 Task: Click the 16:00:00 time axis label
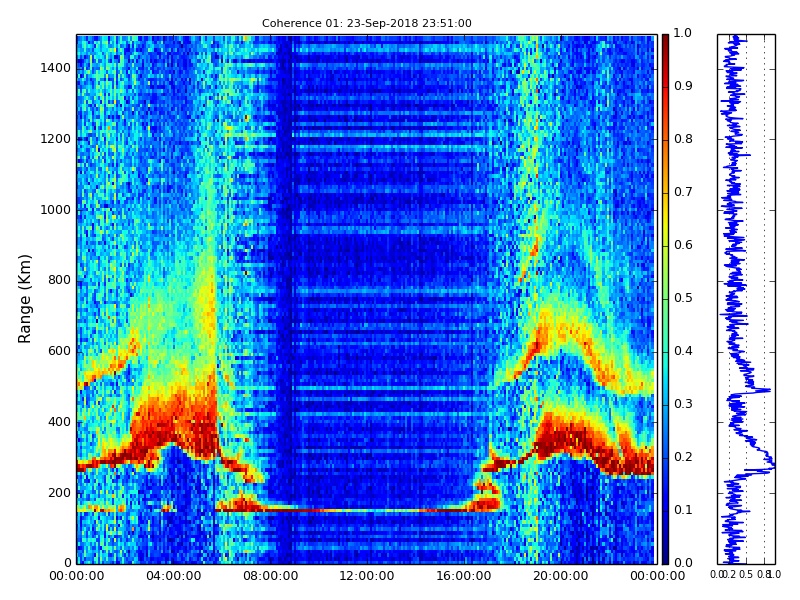coord(464,576)
